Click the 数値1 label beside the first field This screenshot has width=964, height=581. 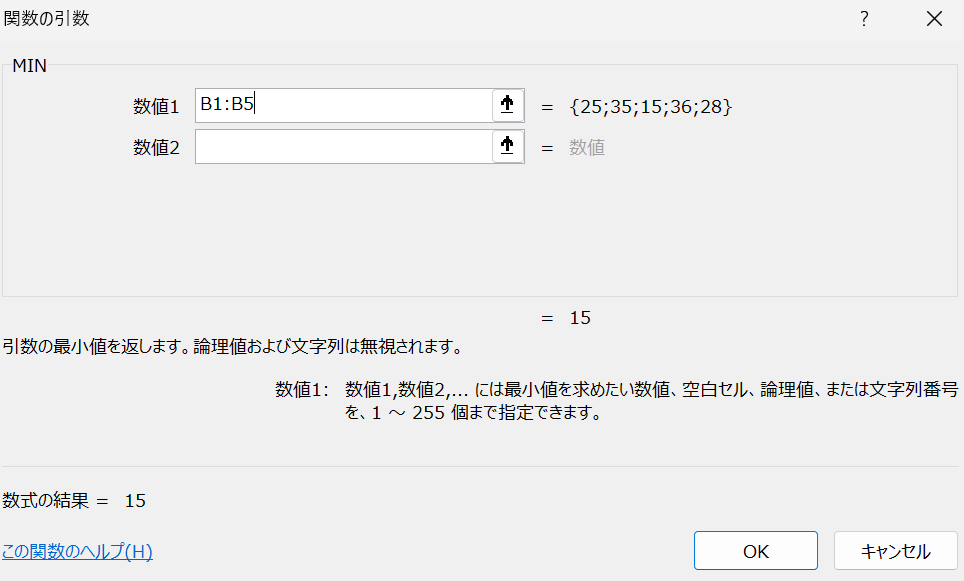[156, 106]
